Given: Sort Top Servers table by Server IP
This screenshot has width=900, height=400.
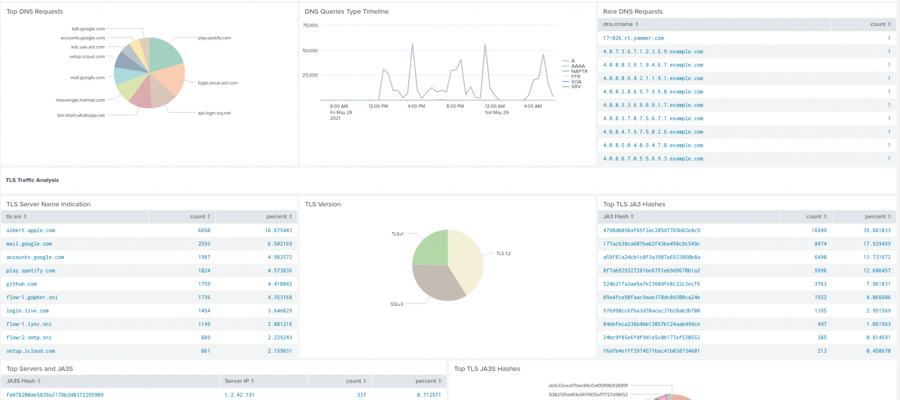Looking at the screenshot, I should pyautogui.click(x=239, y=381).
